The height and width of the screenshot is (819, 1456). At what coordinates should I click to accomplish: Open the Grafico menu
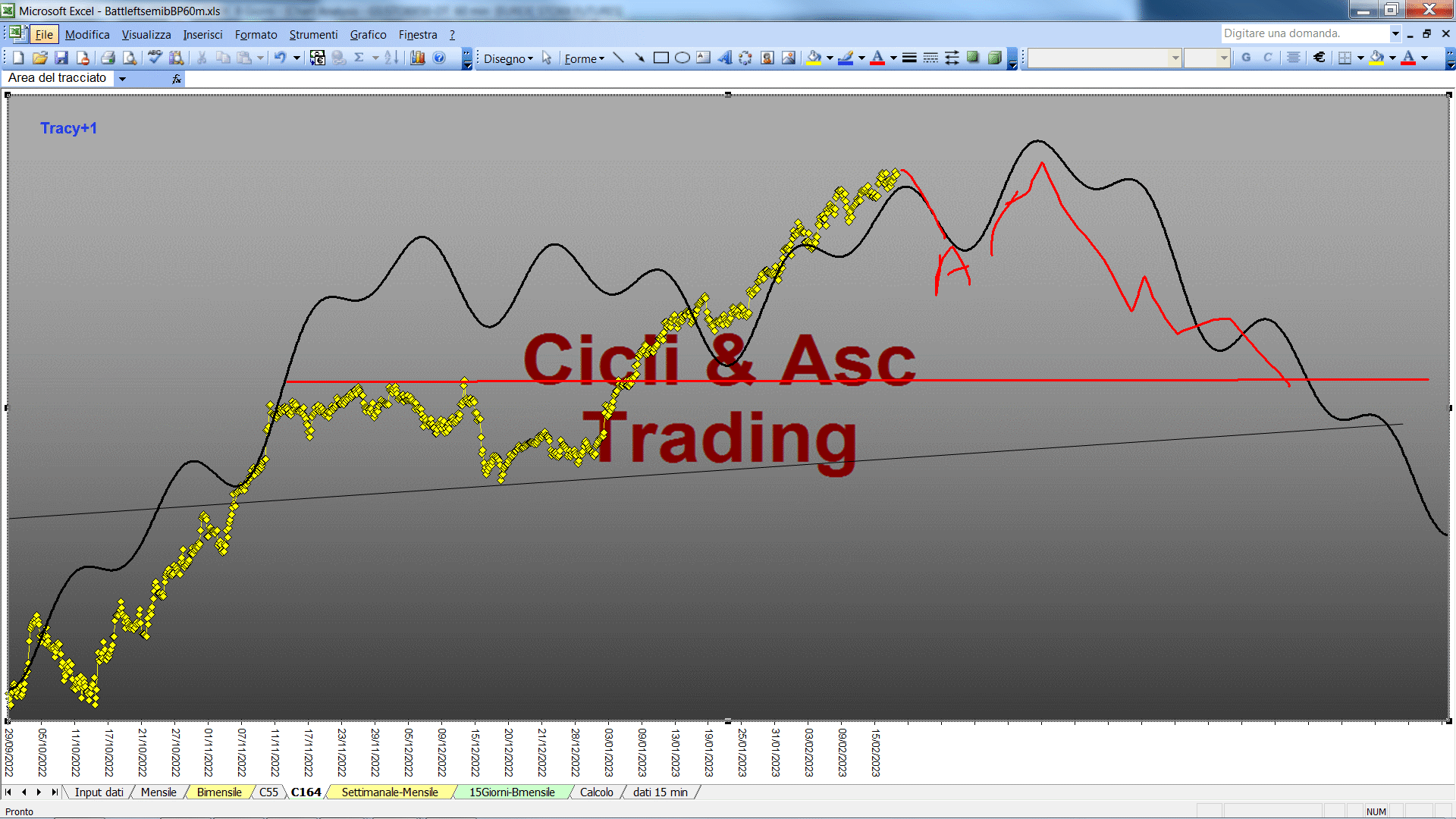point(368,35)
